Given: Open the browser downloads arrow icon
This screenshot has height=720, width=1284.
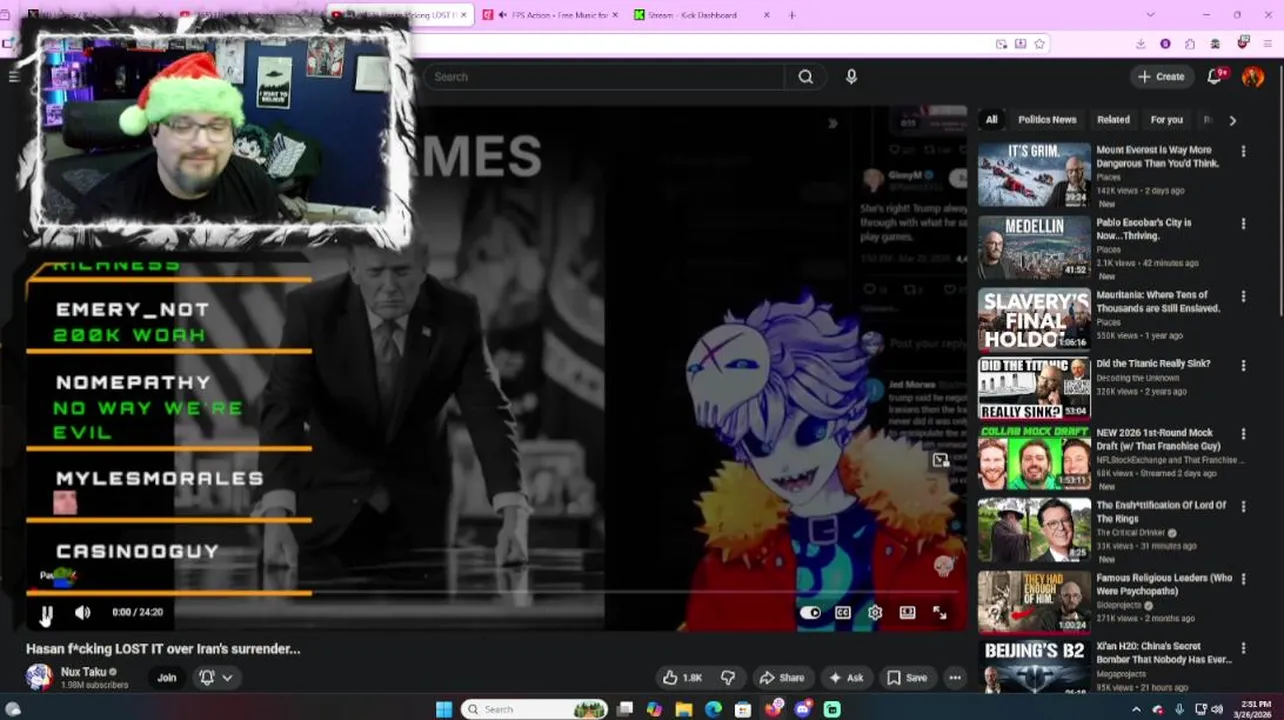Looking at the screenshot, I should pyautogui.click(x=1140, y=44).
